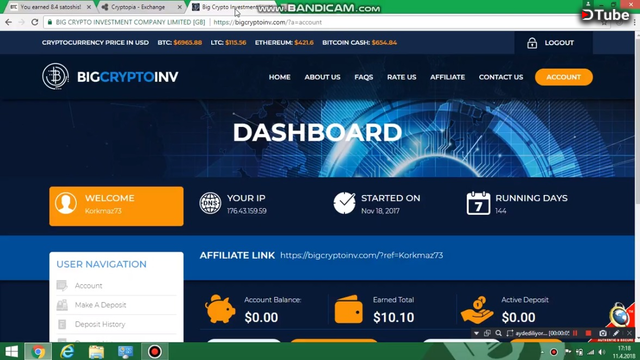
Task: Click the LOGOUT link
Action: pos(559,42)
